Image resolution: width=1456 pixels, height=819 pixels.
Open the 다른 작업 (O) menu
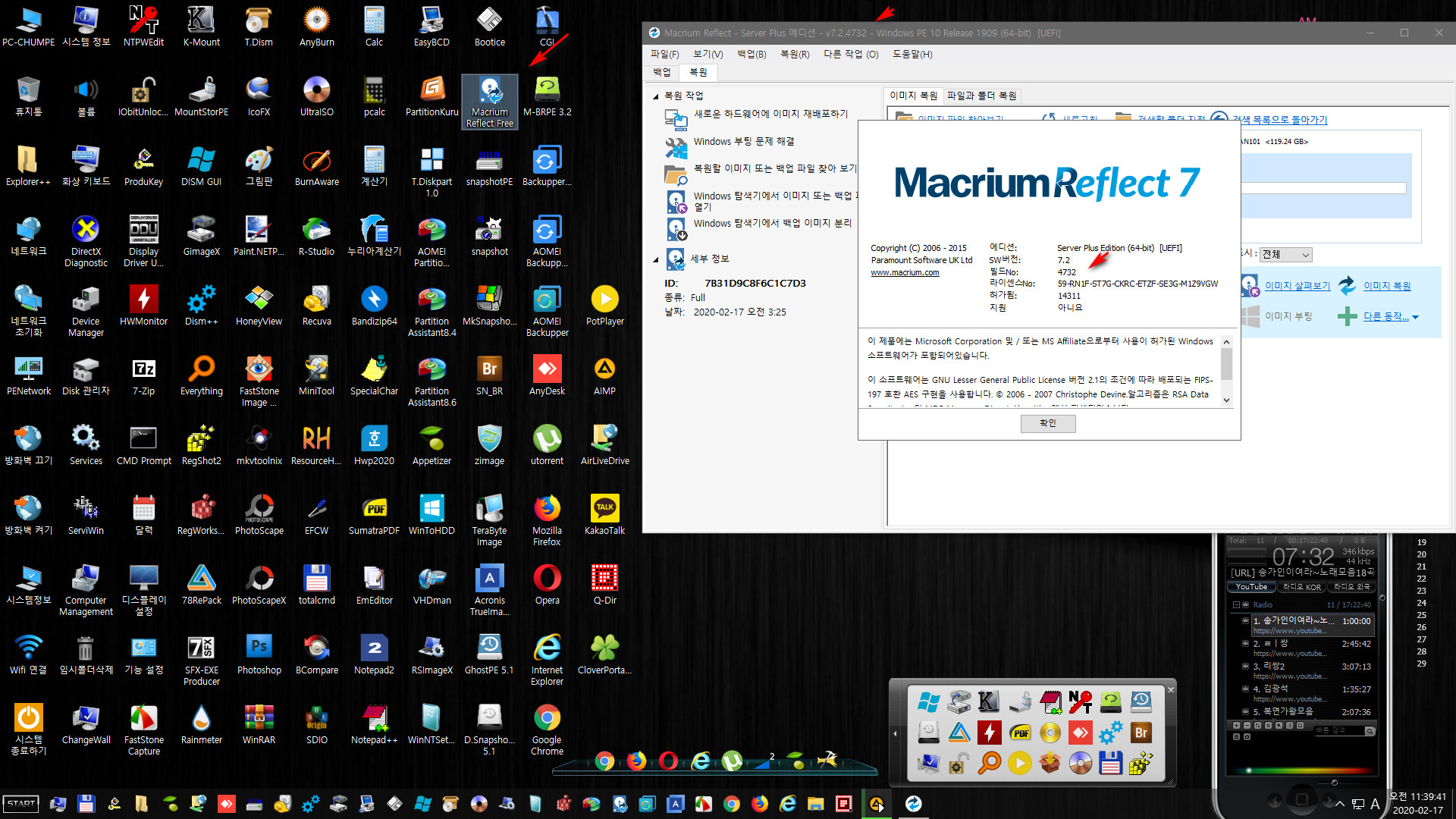(851, 55)
